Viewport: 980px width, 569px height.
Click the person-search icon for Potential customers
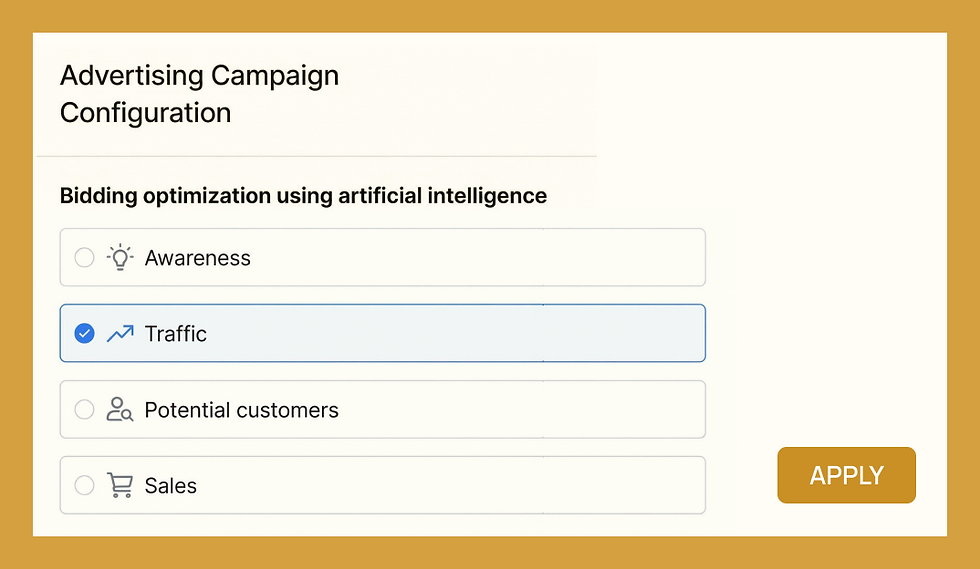point(119,410)
